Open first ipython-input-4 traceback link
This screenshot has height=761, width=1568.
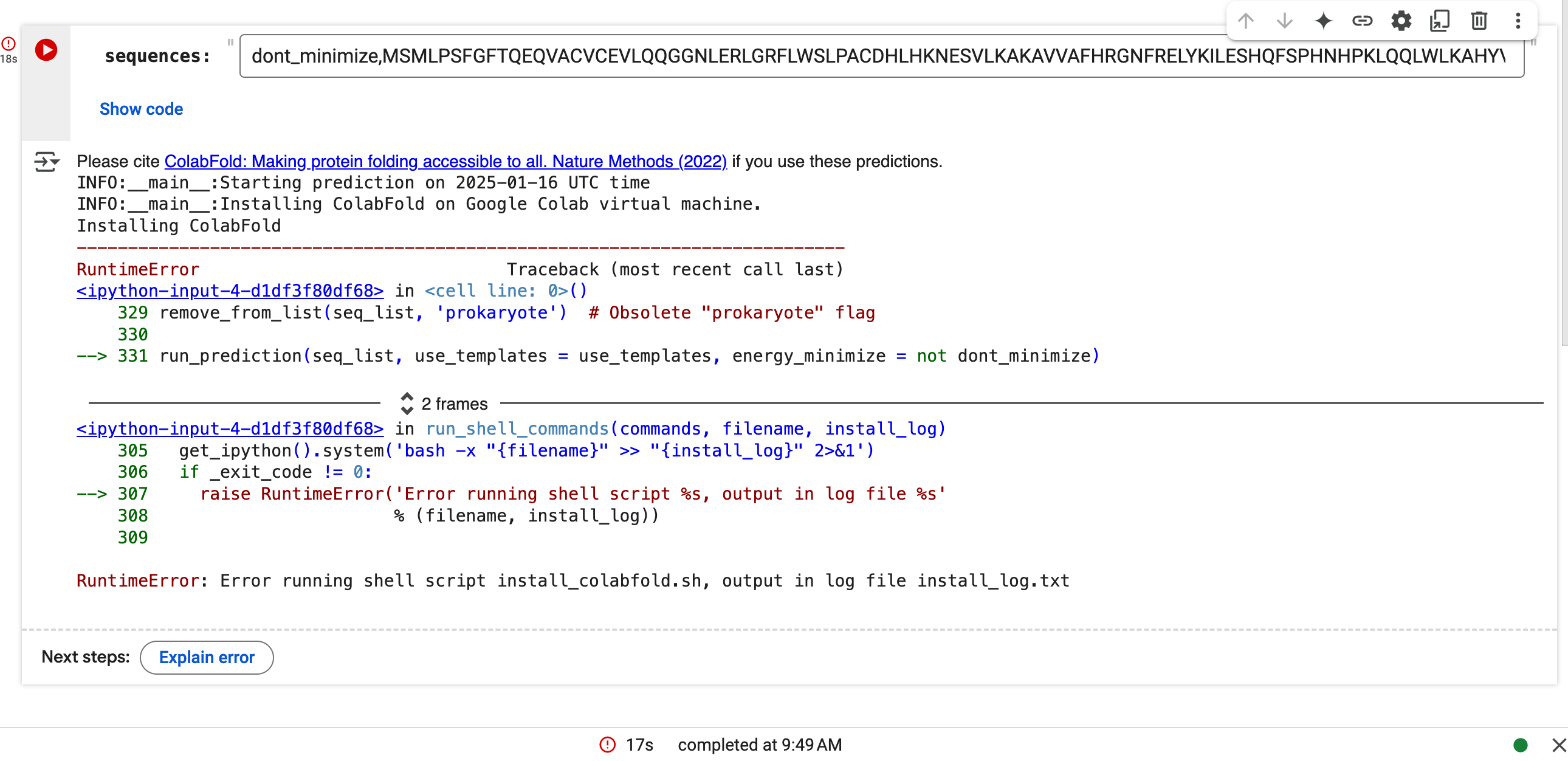(230, 291)
